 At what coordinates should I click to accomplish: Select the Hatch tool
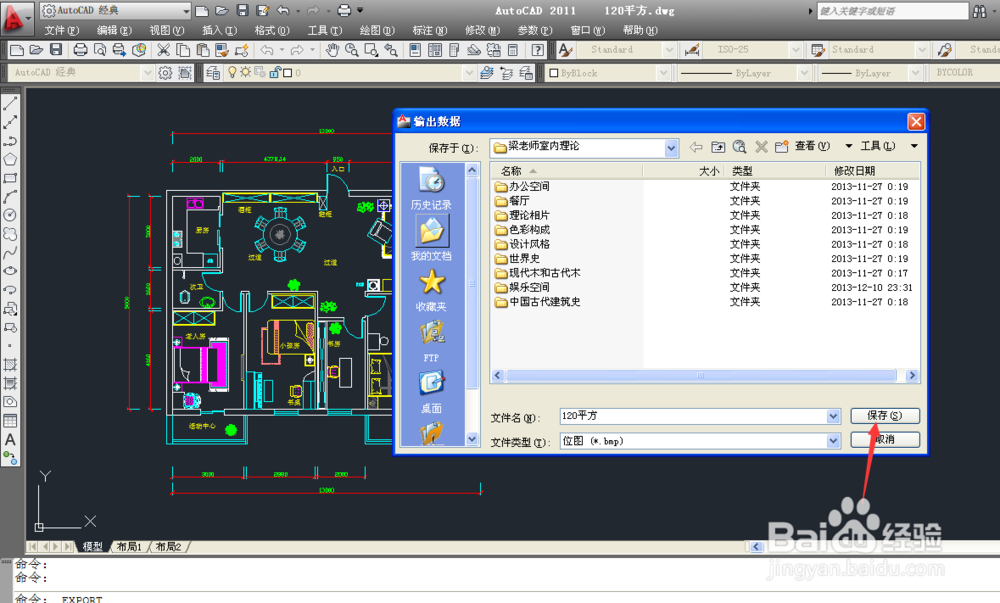(10, 365)
